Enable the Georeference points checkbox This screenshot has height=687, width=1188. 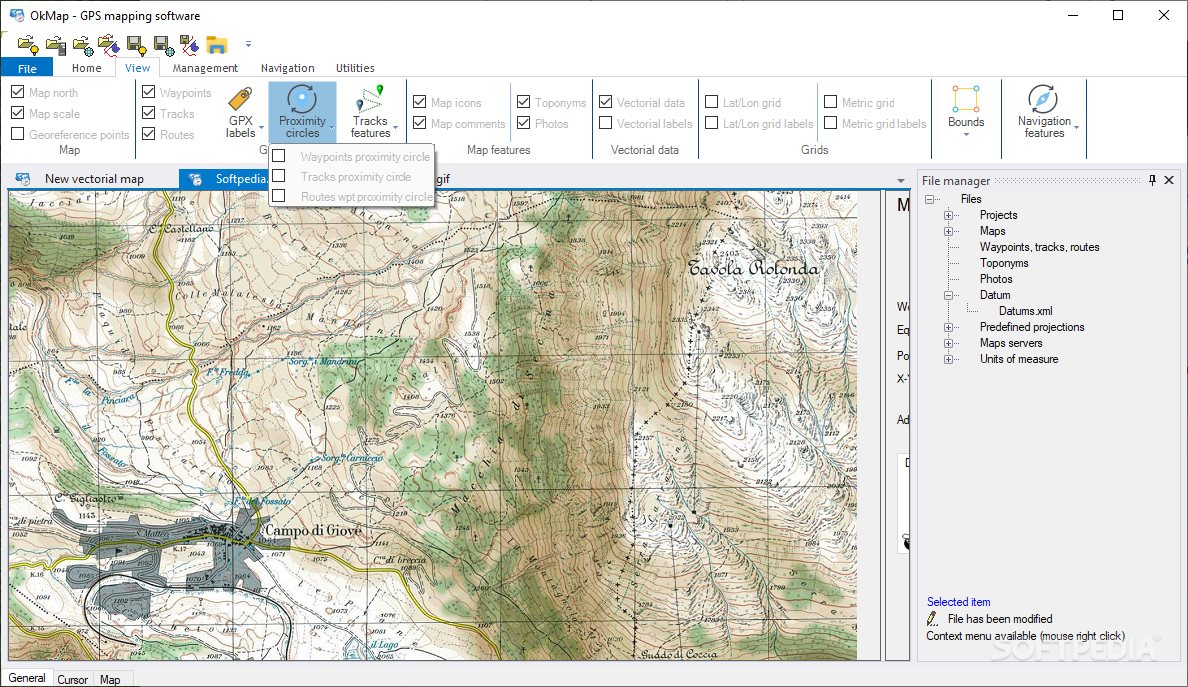click(x=17, y=134)
